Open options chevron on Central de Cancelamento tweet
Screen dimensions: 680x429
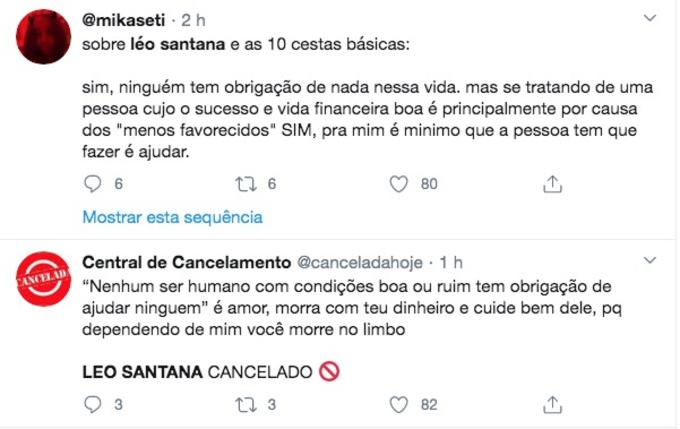(x=650, y=261)
